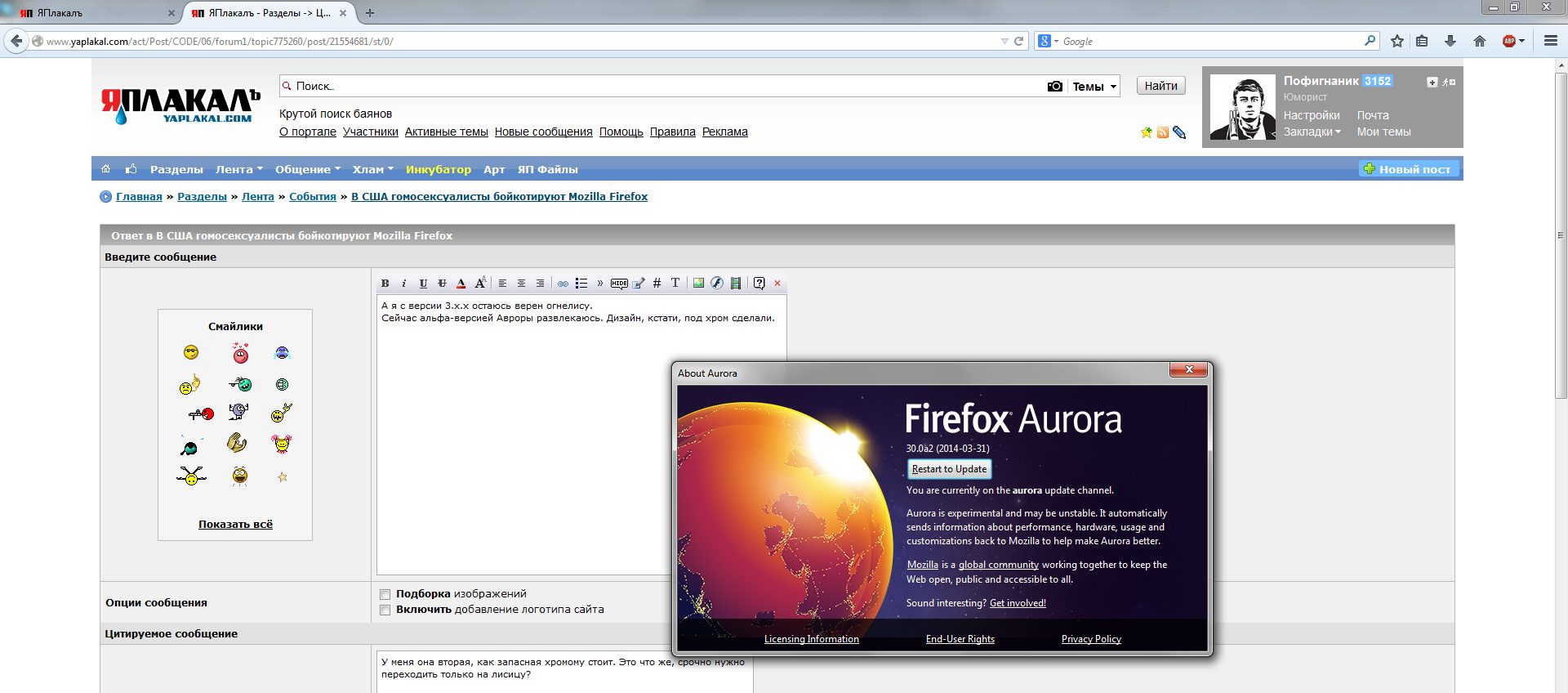Click the site home icon in blue navbar

(x=105, y=169)
